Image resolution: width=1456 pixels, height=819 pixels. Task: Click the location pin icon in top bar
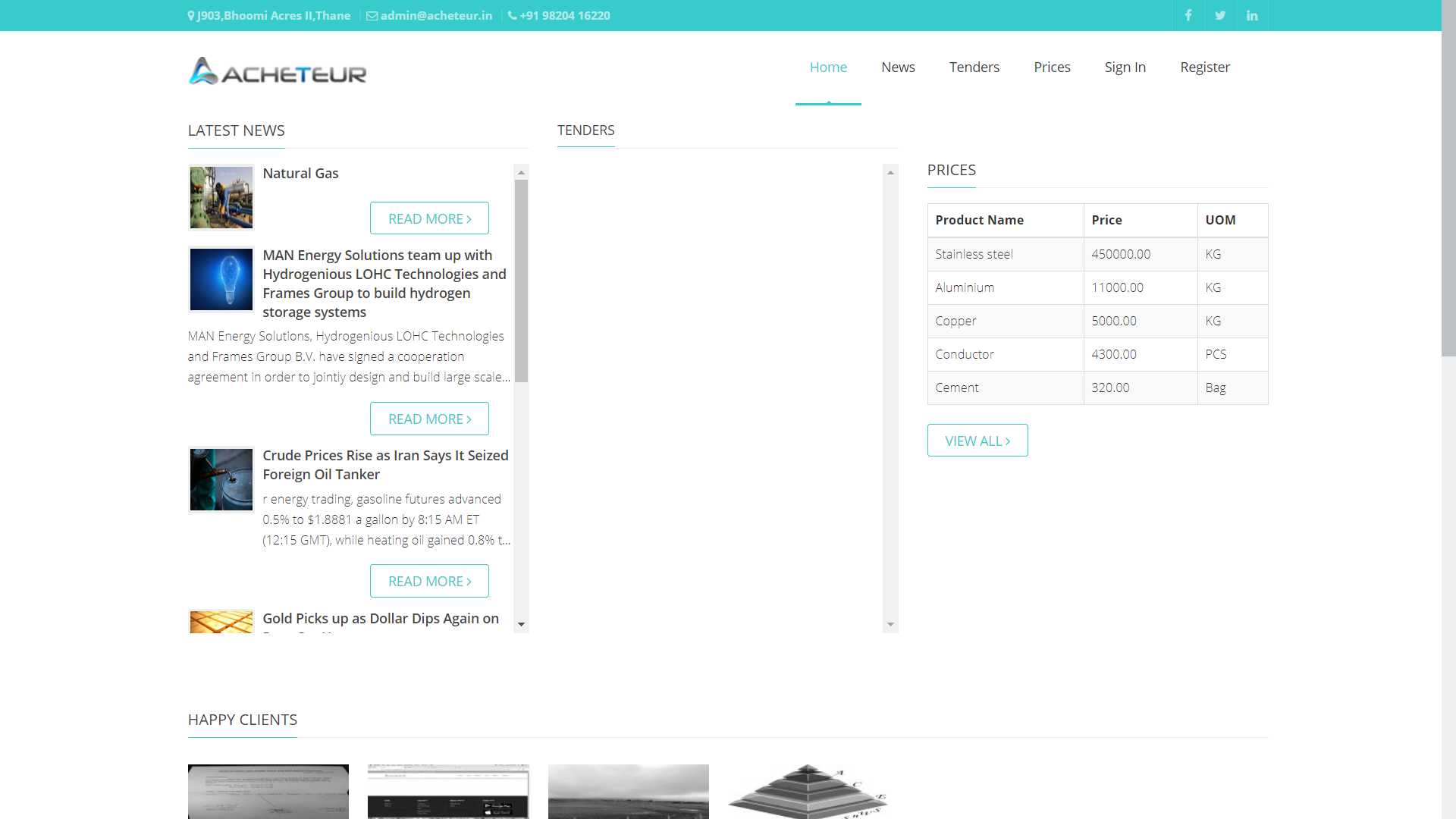click(x=191, y=15)
